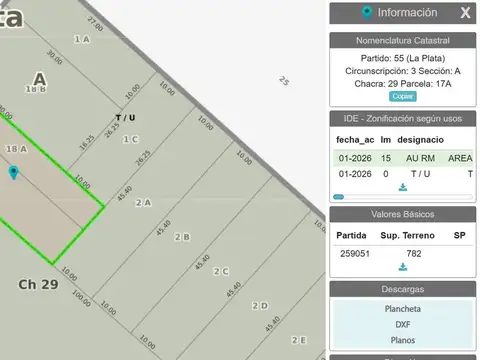
Task: Select the AU RM zonificación row
Action: click(403, 158)
